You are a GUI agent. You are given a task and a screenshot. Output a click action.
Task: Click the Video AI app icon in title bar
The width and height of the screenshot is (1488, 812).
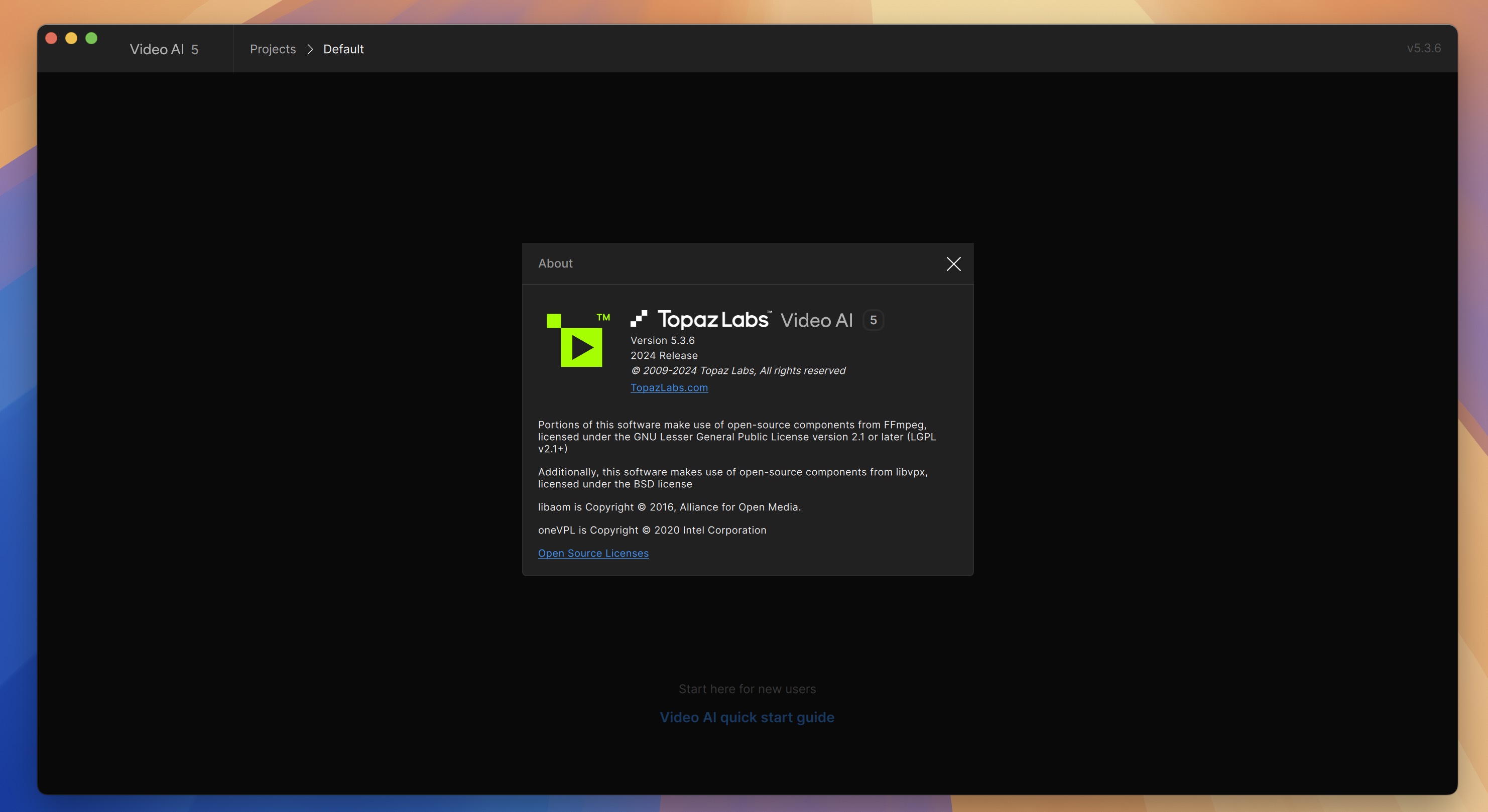pos(163,49)
